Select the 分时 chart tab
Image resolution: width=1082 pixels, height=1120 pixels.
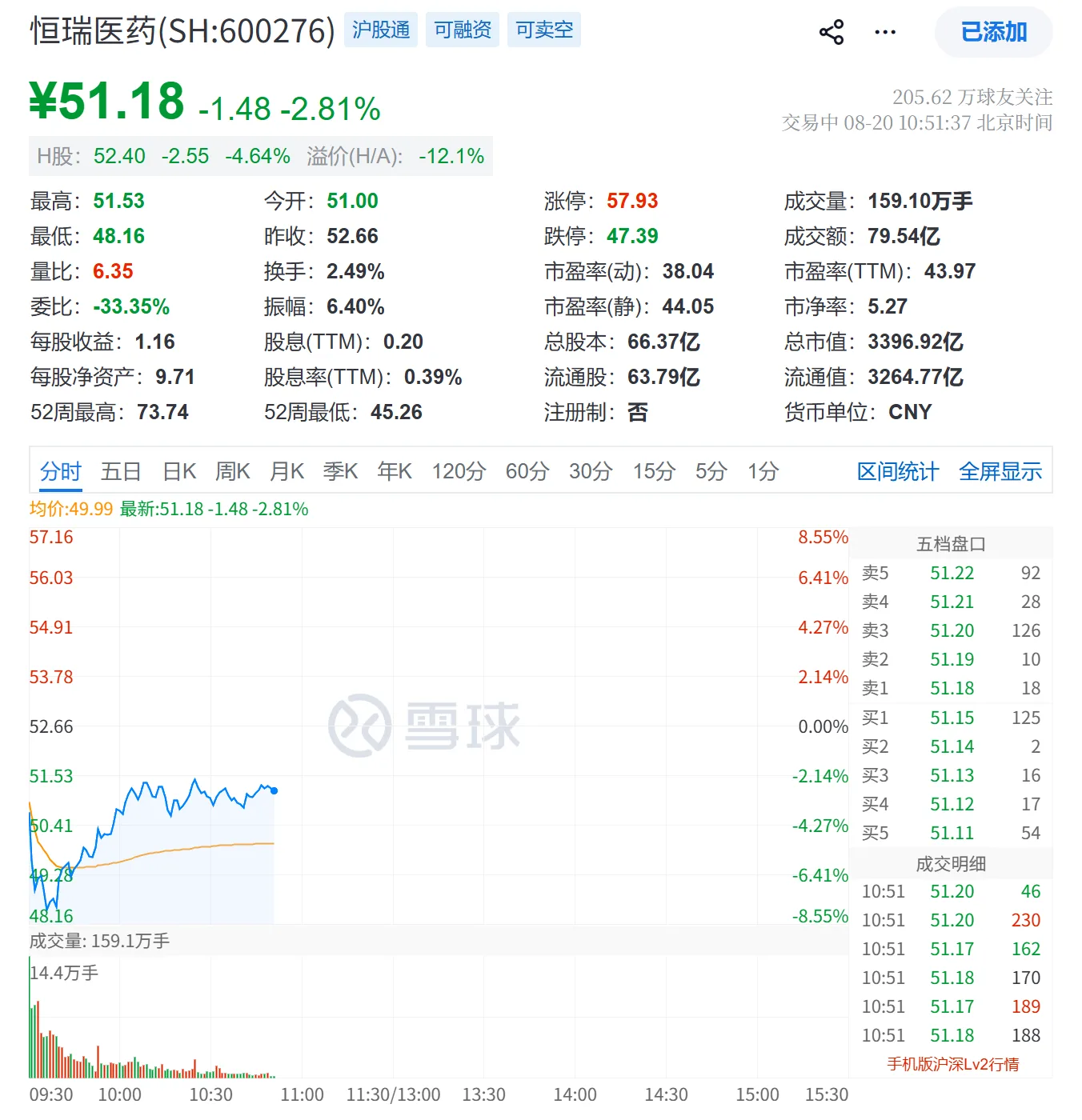61,471
